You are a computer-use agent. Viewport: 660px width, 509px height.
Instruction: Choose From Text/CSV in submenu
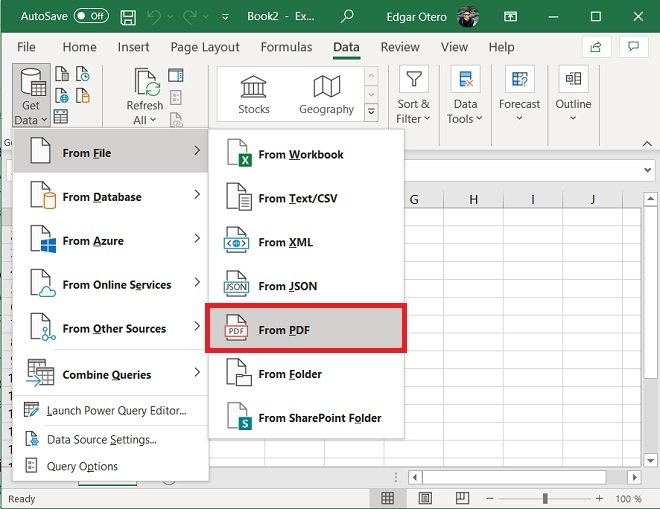coord(306,198)
